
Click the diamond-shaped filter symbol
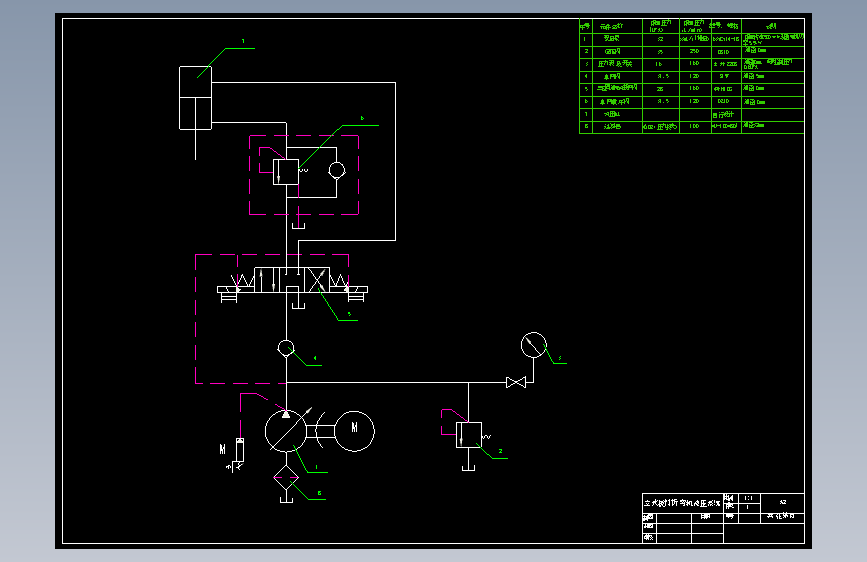pyautogui.click(x=286, y=478)
